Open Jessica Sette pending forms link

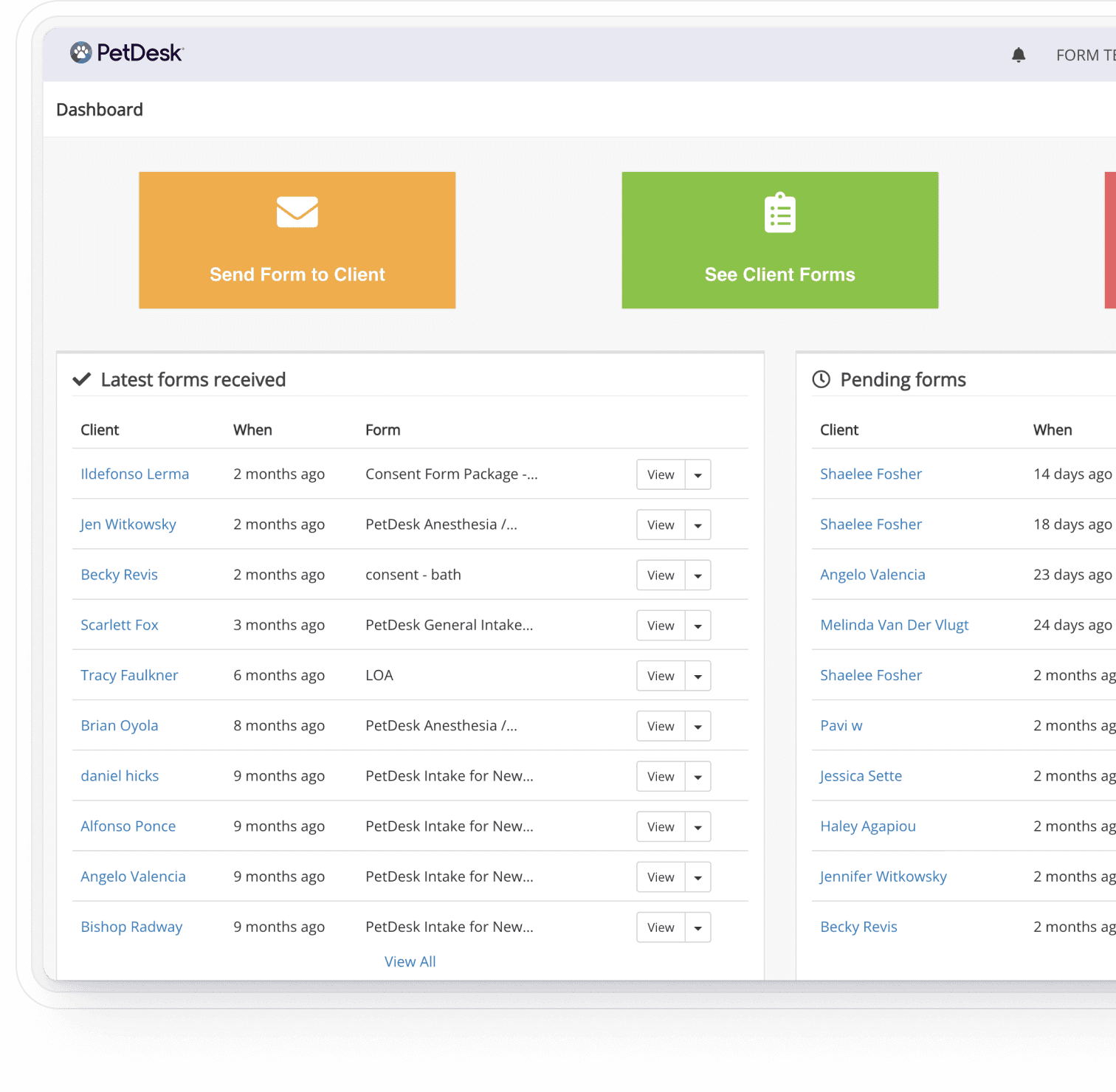861,775
